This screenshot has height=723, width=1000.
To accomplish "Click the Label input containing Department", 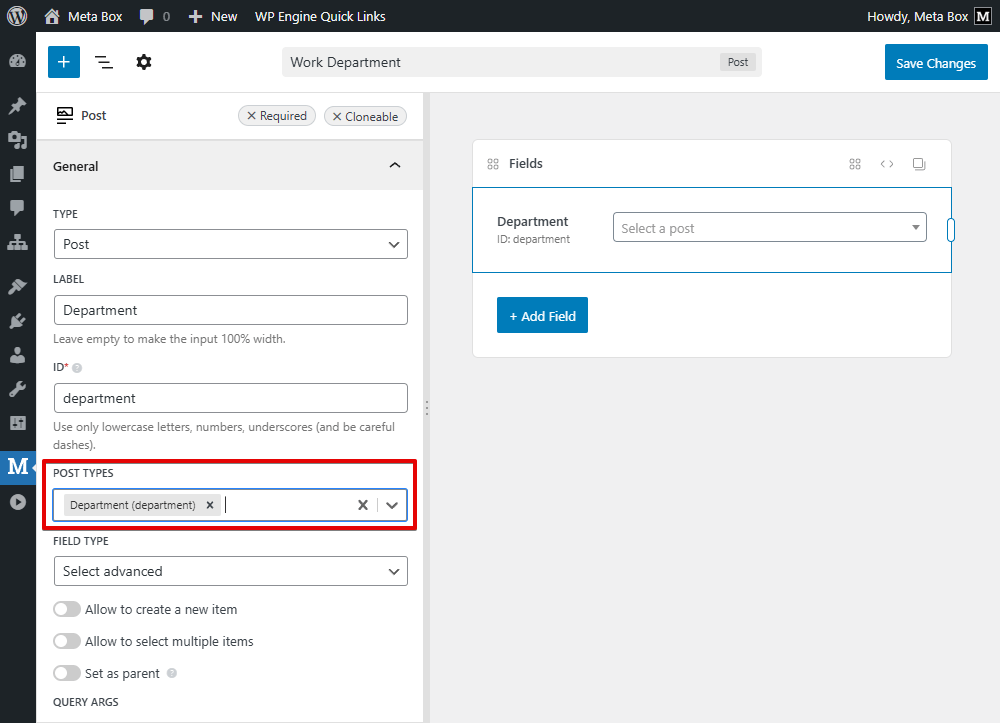I will 230,310.
